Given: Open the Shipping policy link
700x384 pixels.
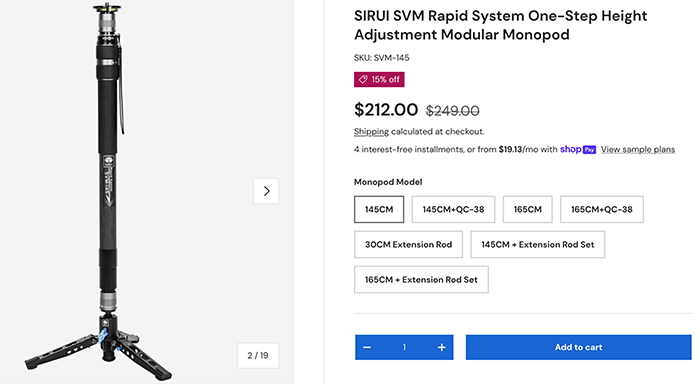Looking at the screenshot, I should point(371,132).
